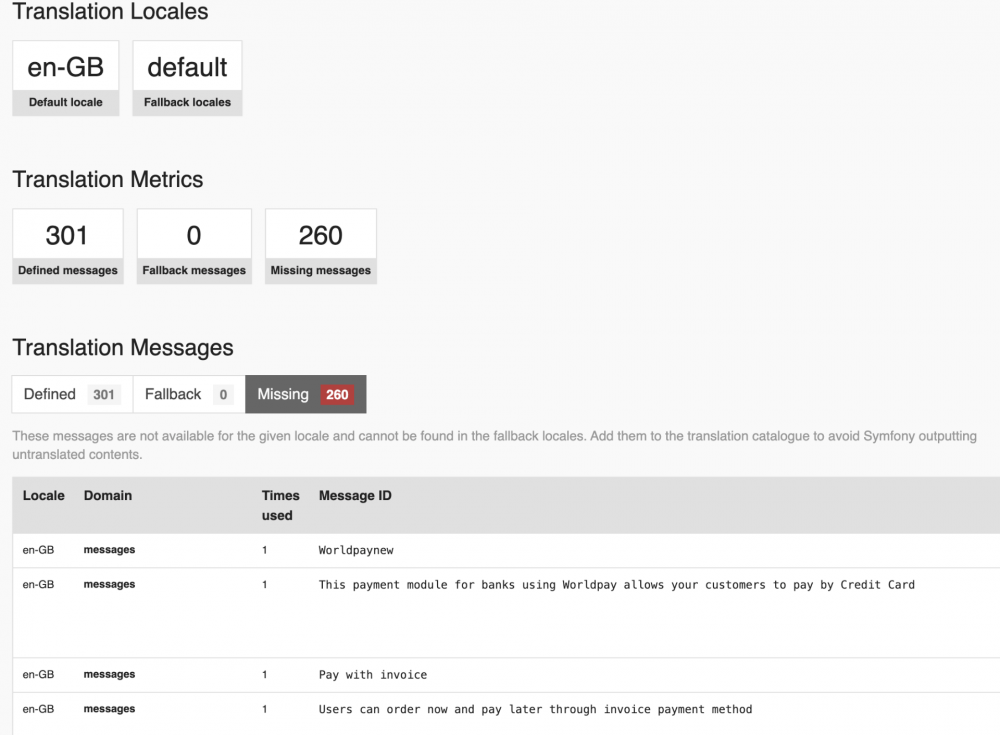Viewport: 1000px width, 735px height.
Task: Click the 301 Defined messages metric
Action: 68,245
